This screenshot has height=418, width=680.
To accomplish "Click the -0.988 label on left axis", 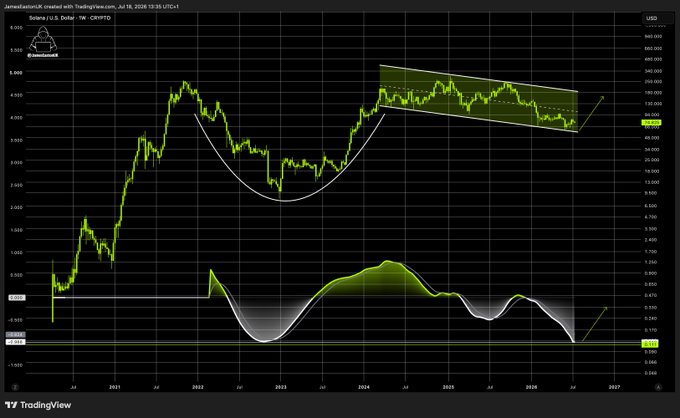I will click(x=16, y=342).
